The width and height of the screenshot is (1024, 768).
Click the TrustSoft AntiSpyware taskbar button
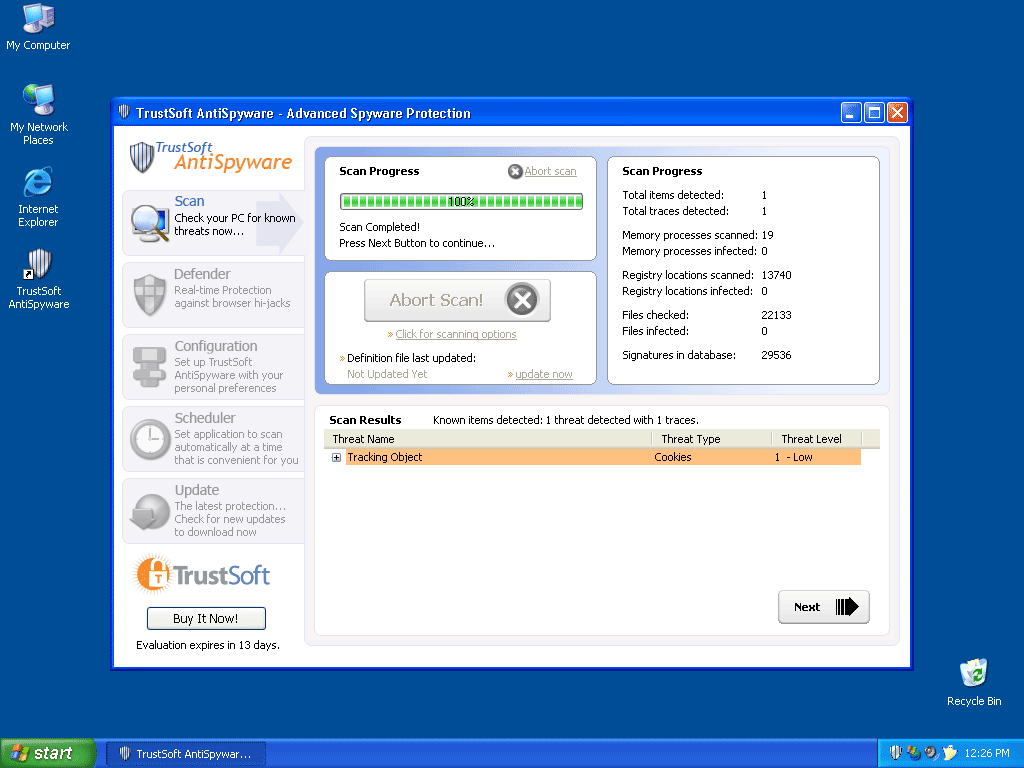tap(186, 753)
